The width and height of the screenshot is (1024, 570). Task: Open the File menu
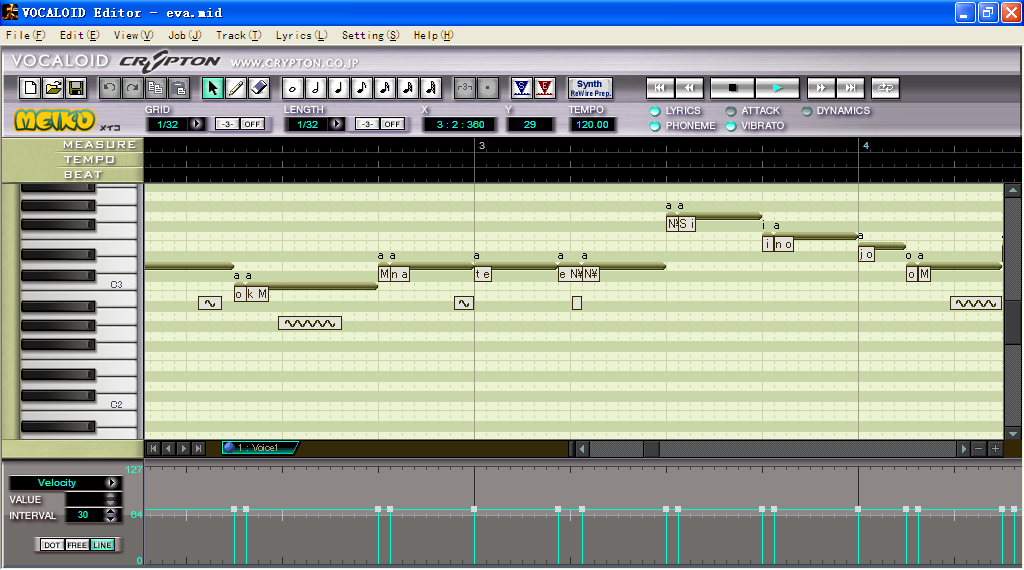pyautogui.click(x=25, y=35)
